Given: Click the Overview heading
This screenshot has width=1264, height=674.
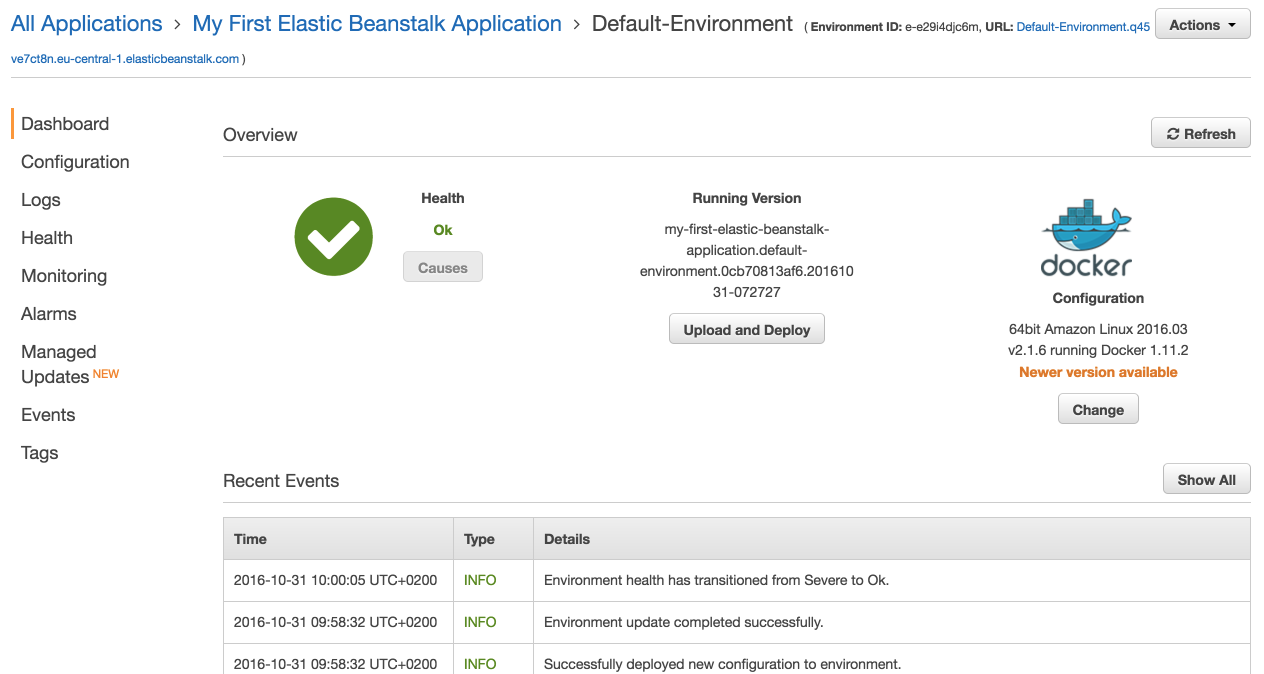Looking at the screenshot, I should [260, 135].
